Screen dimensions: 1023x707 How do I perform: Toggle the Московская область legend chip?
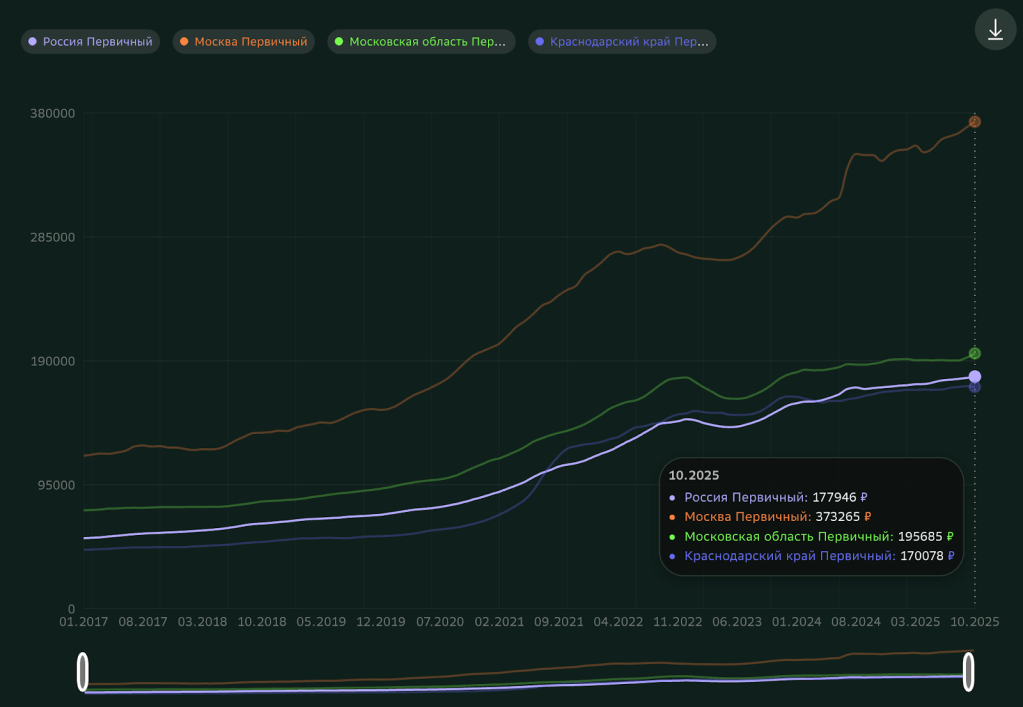pyautogui.click(x=421, y=42)
